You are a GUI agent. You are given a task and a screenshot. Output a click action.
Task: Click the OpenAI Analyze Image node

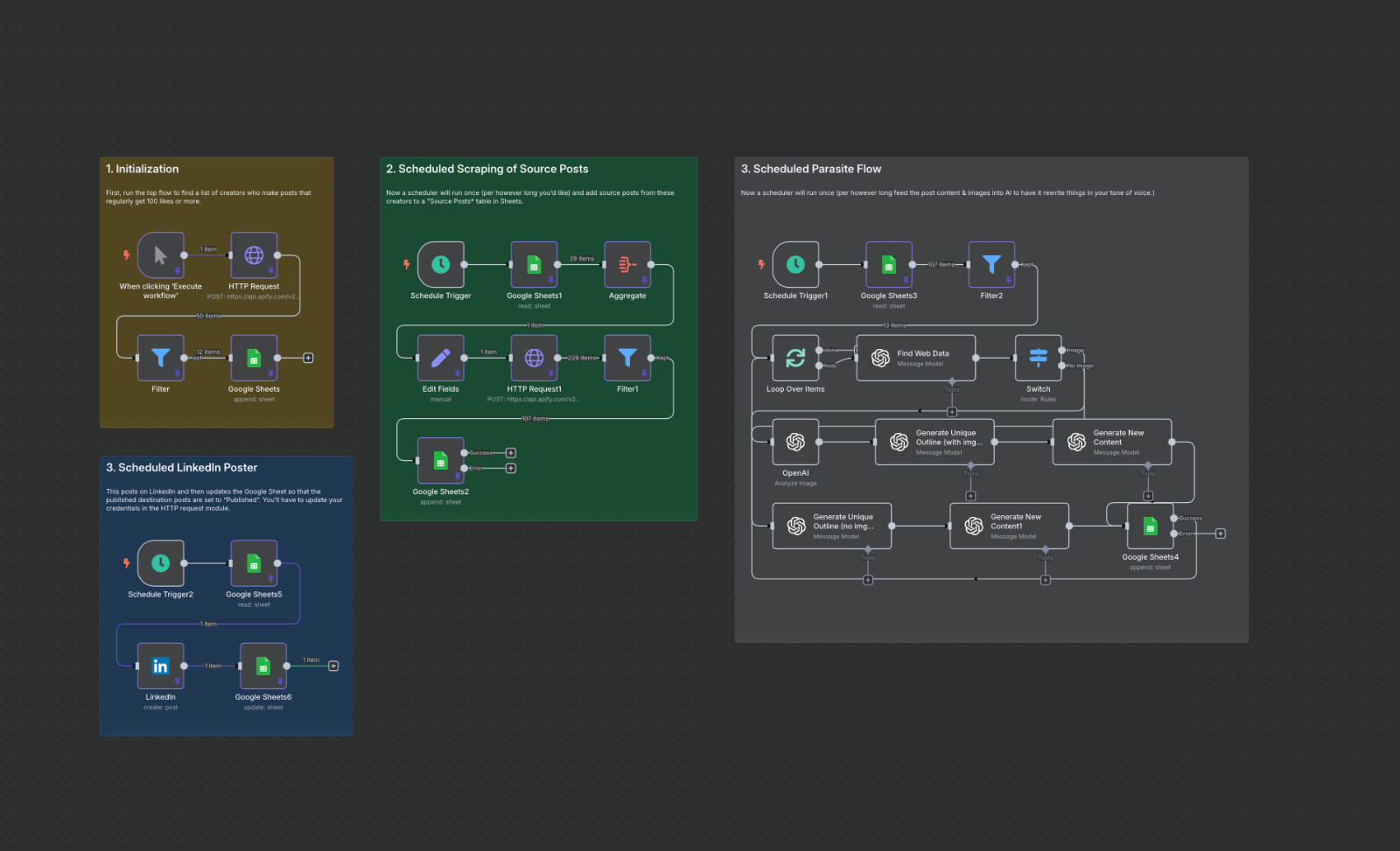pyautogui.click(x=794, y=442)
